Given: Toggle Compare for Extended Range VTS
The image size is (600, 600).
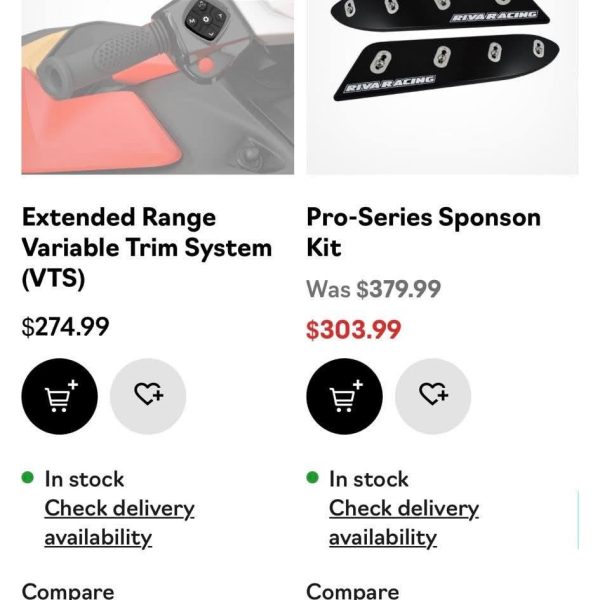Looking at the screenshot, I should pos(68,591).
